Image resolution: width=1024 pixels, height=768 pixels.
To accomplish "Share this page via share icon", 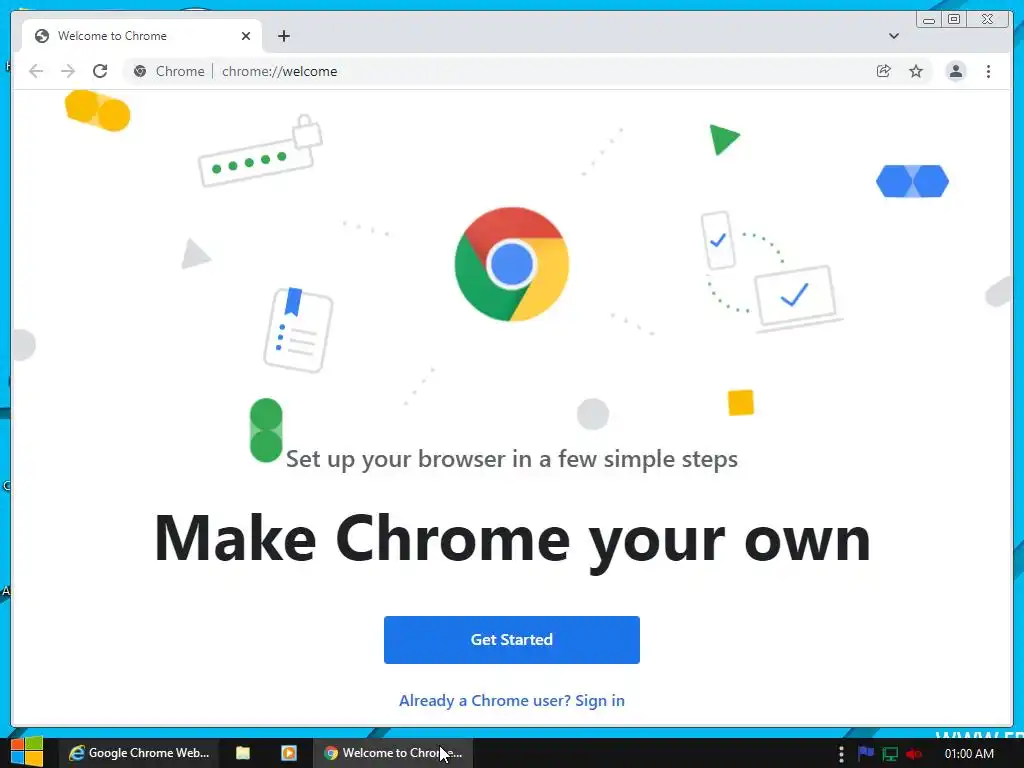I will click(884, 71).
